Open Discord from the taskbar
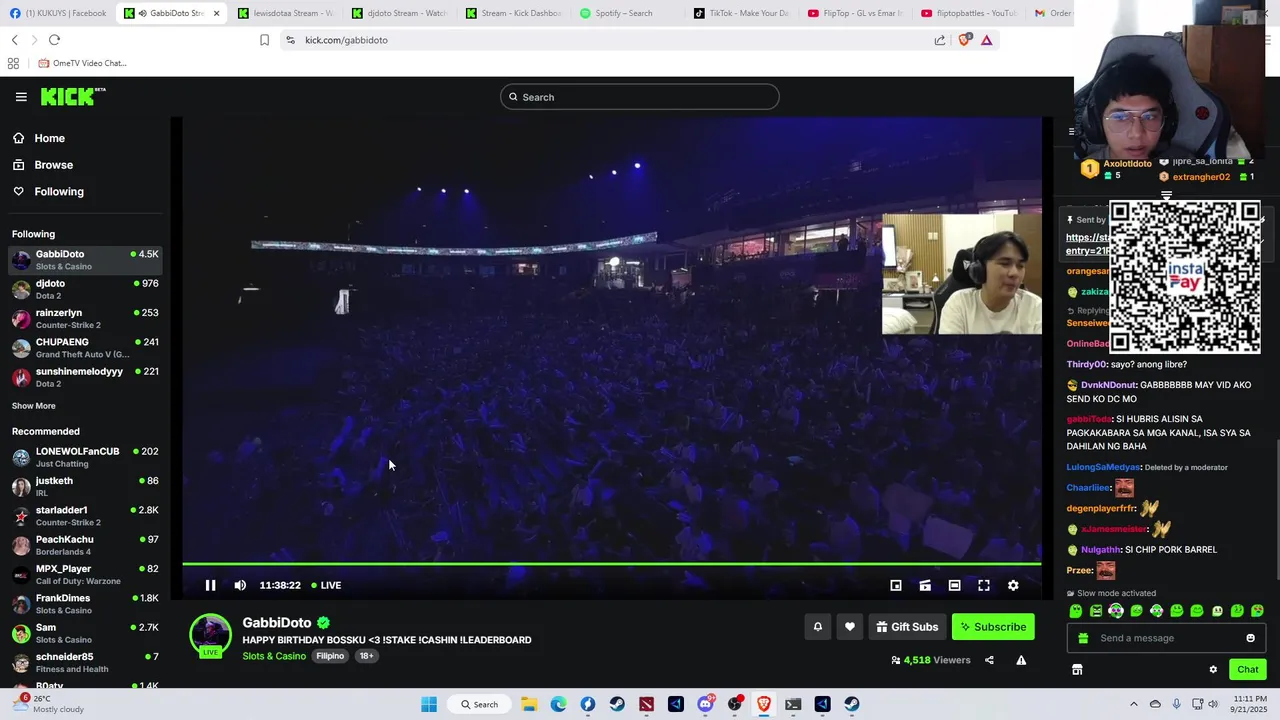The width and height of the screenshot is (1280, 720). (x=705, y=704)
